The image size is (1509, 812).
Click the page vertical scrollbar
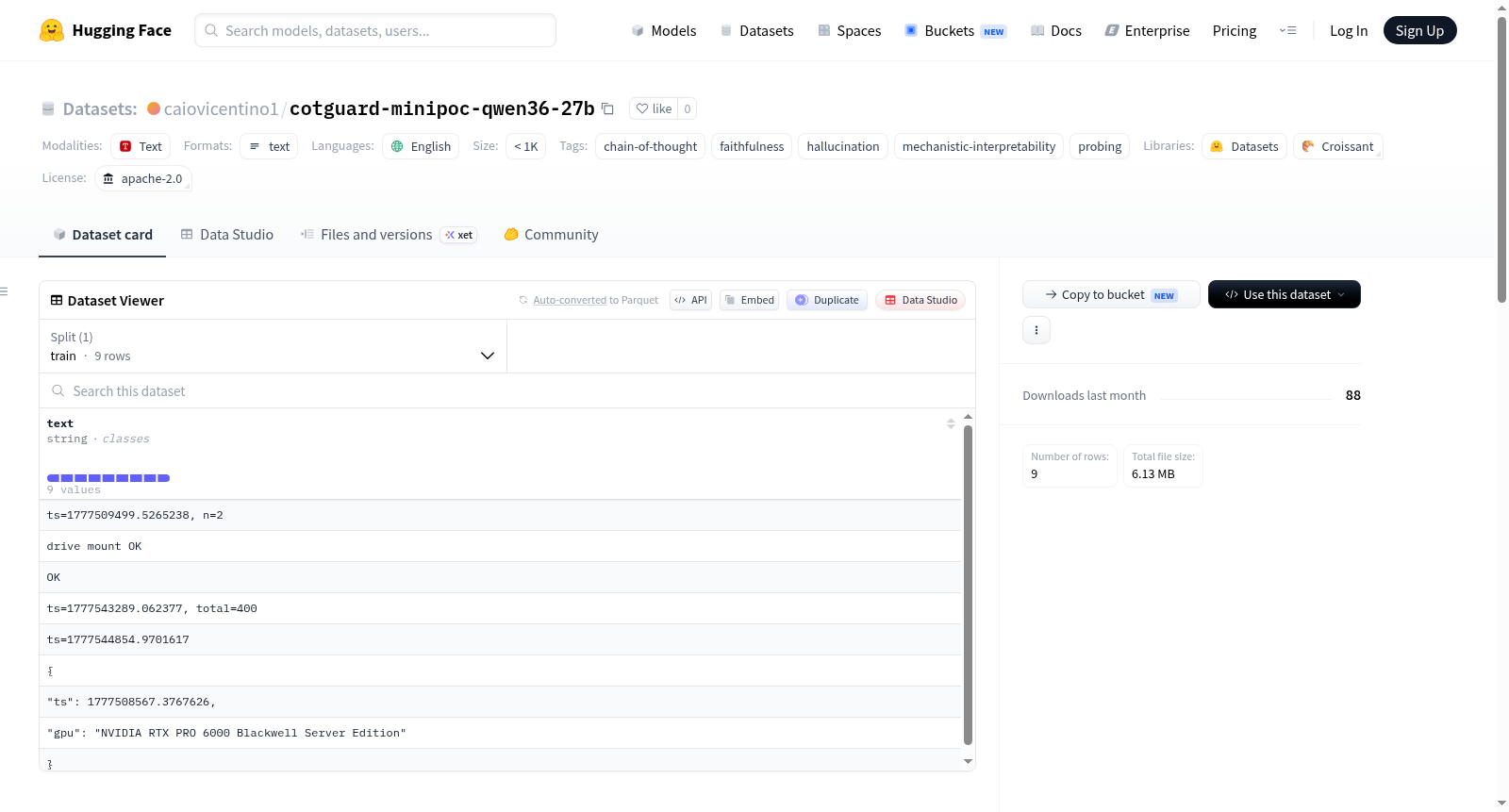[x=1501, y=160]
